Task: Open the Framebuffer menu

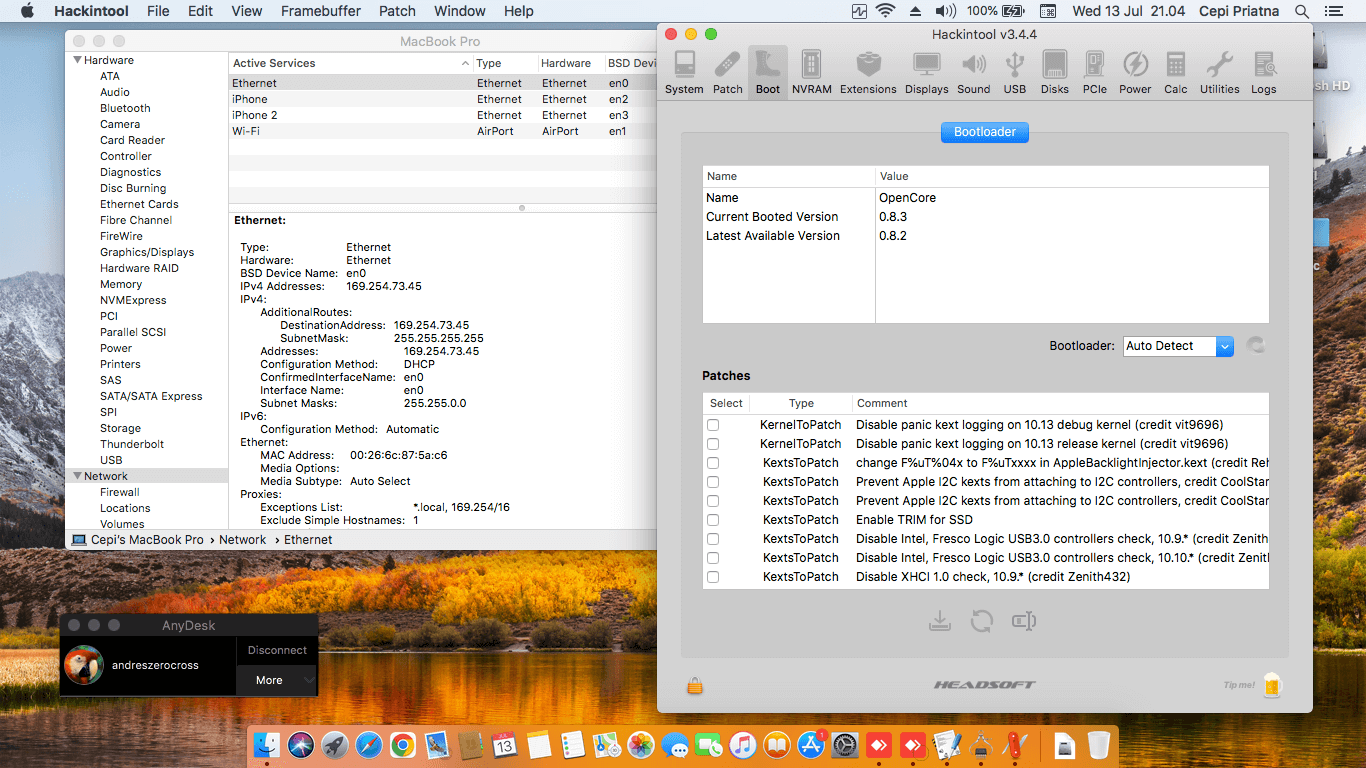Action: [320, 11]
